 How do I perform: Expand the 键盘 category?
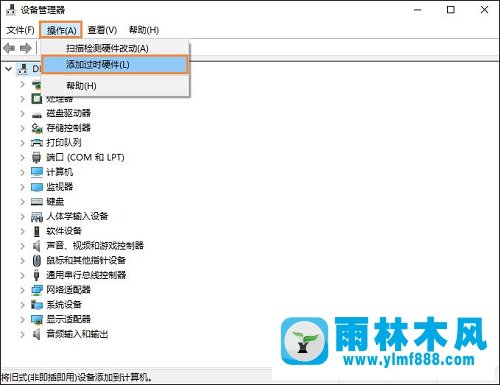pyautogui.click(x=22, y=202)
